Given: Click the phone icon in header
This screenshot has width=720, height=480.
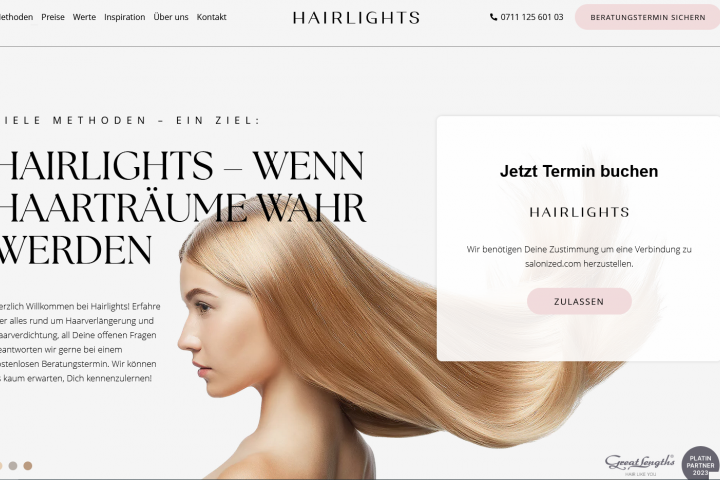Looking at the screenshot, I should (x=494, y=17).
